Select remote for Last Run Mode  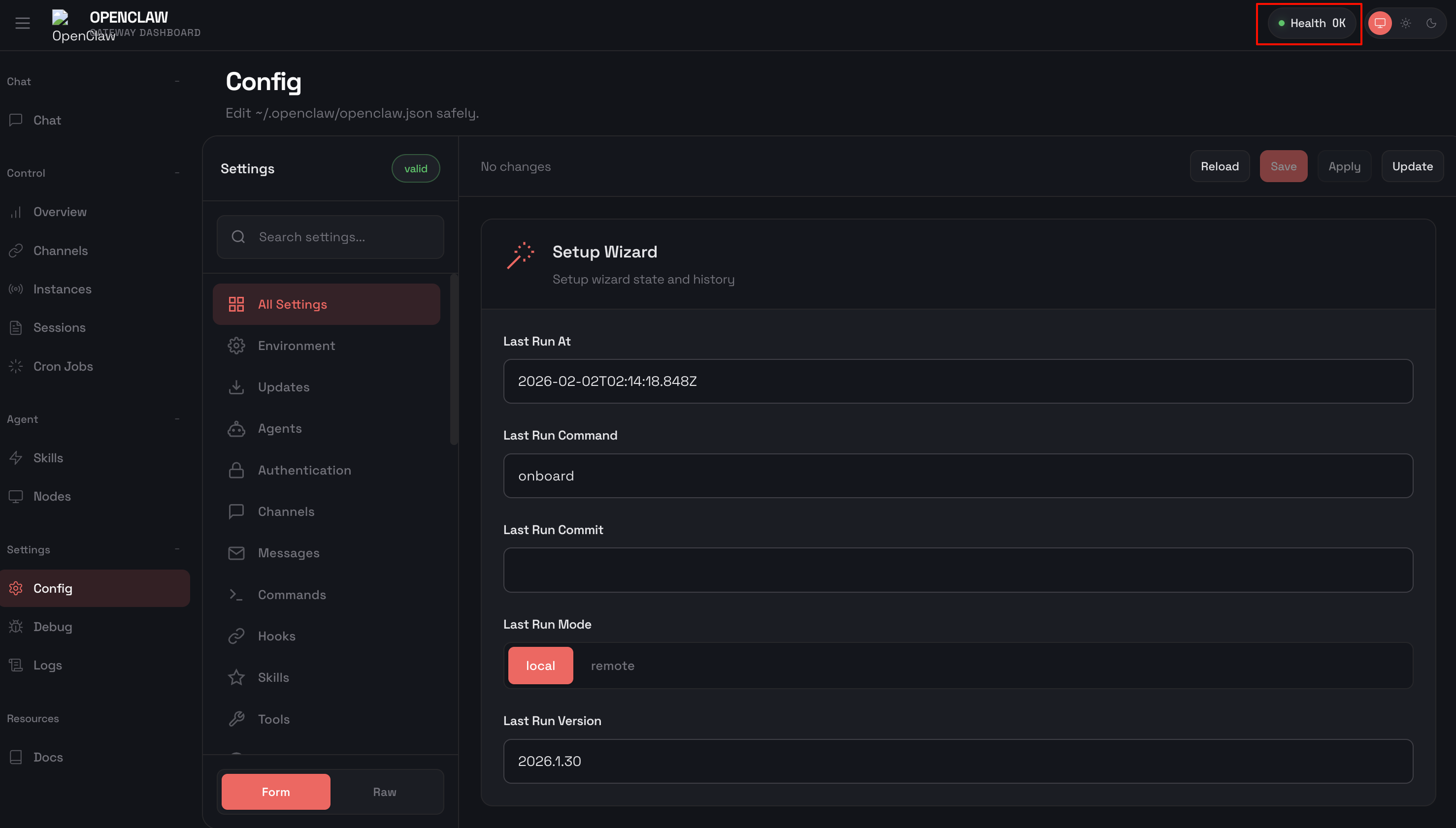tap(612, 666)
